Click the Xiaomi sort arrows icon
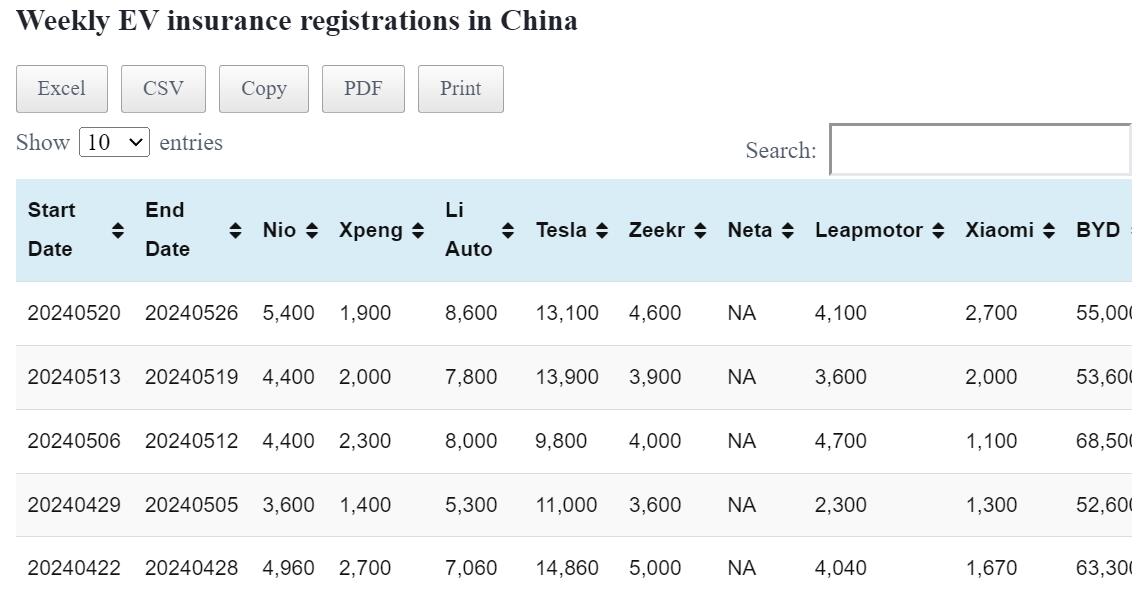Viewport: 1140px width, 600px height. 1049,231
